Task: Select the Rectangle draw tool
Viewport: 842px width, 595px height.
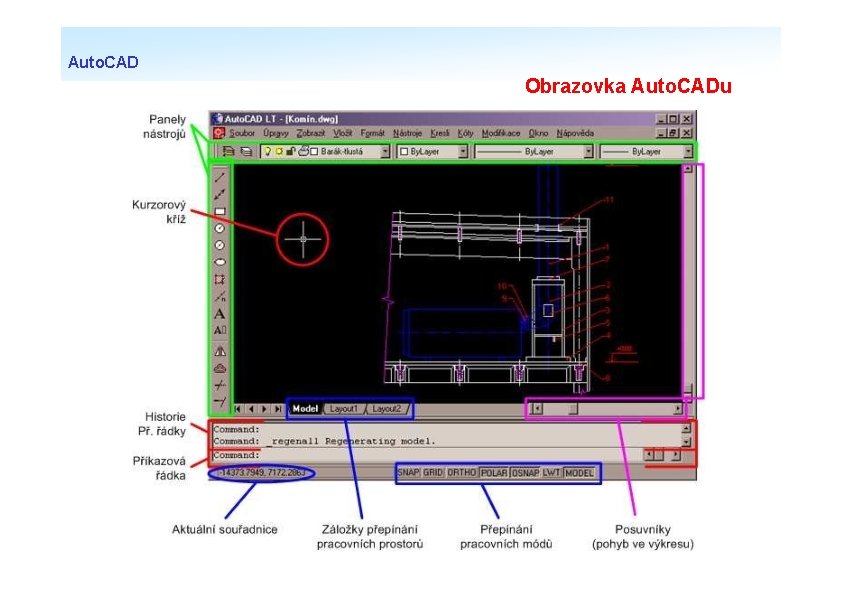Action: tap(220, 211)
